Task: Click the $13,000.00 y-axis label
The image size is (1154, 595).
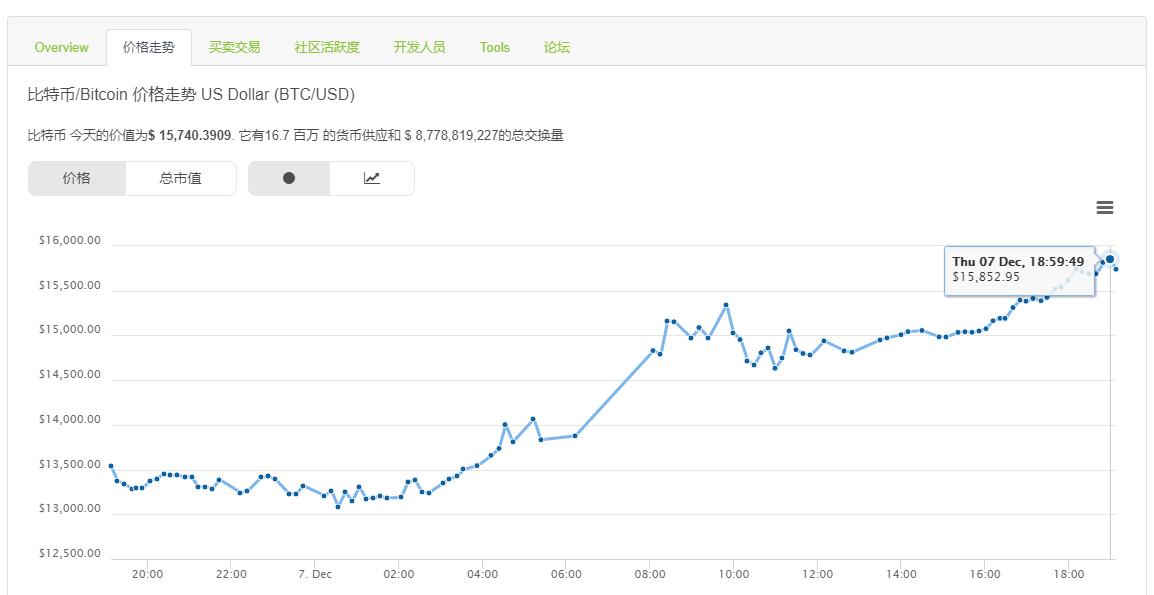Action: [69, 509]
